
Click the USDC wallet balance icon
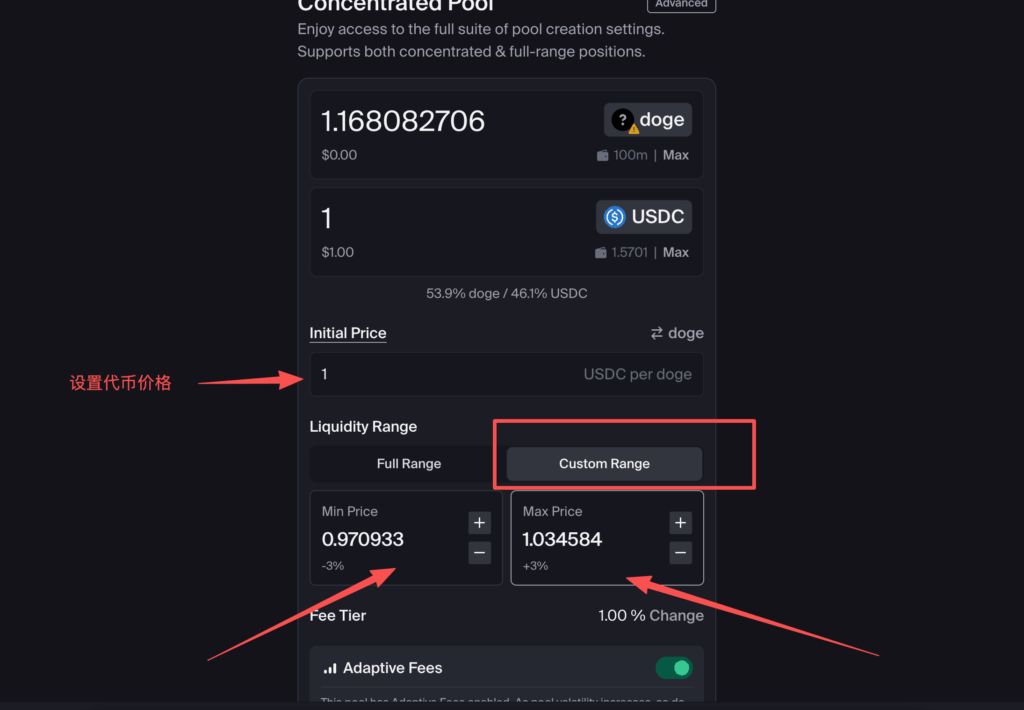pyautogui.click(x=602, y=253)
